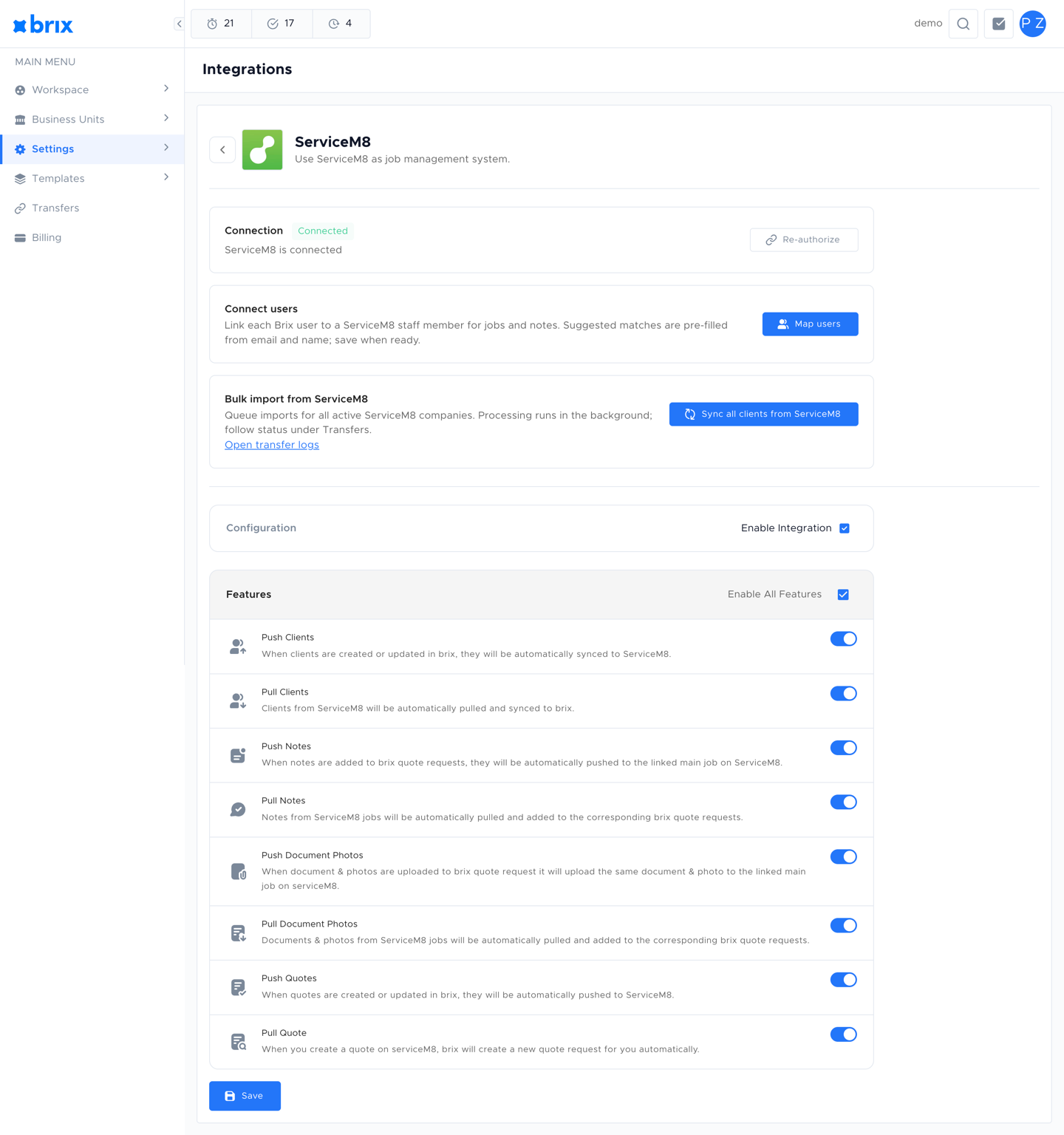Click the Connected status badge
Image resolution: width=1064 pixels, height=1135 pixels.
coord(323,231)
